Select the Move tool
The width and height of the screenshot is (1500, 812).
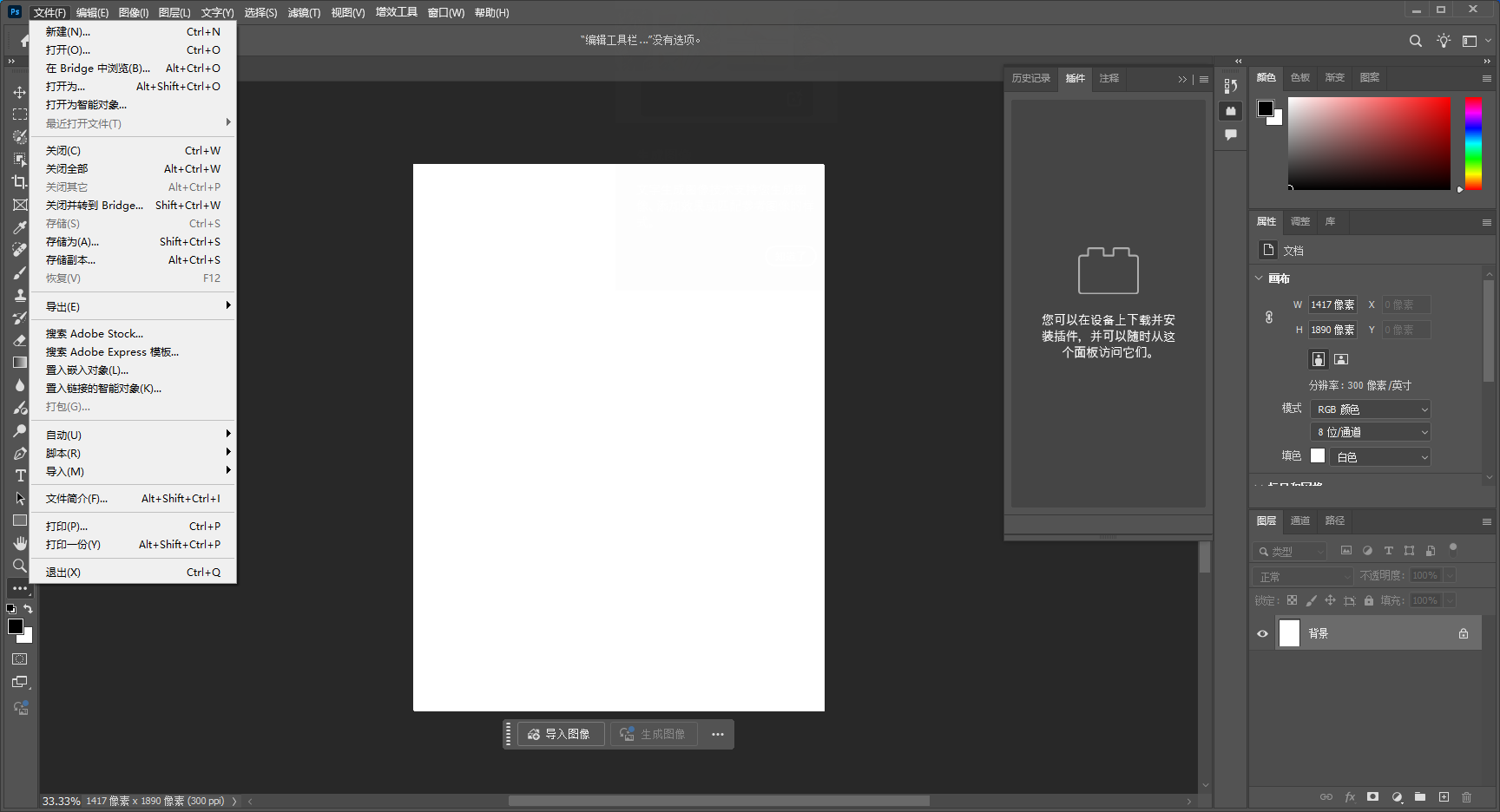pos(19,91)
